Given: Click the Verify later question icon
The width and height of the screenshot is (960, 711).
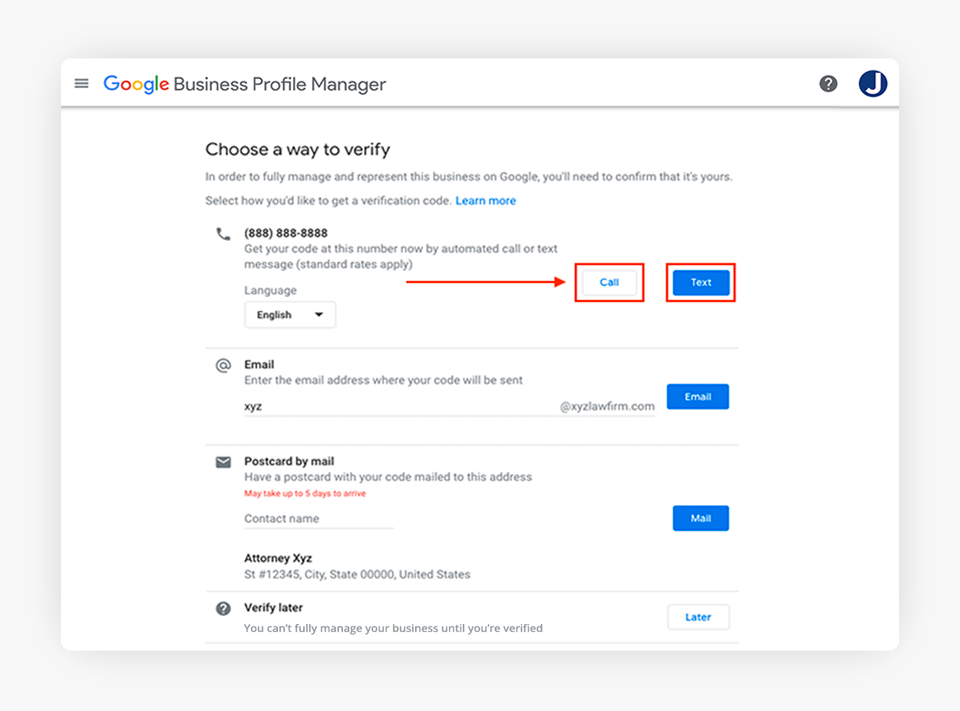Looking at the screenshot, I should (223, 608).
